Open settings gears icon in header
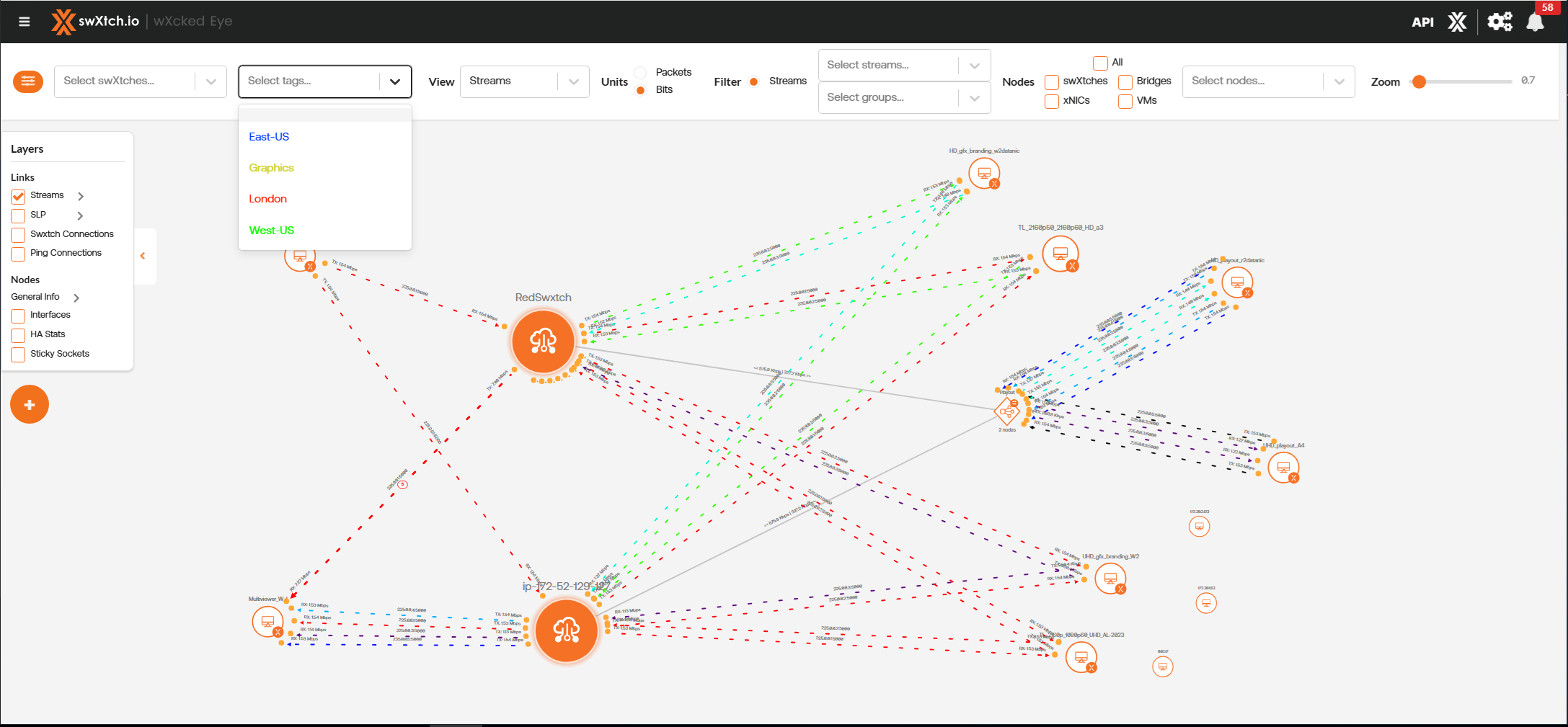The width and height of the screenshot is (1568, 727). pos(1500,22)
